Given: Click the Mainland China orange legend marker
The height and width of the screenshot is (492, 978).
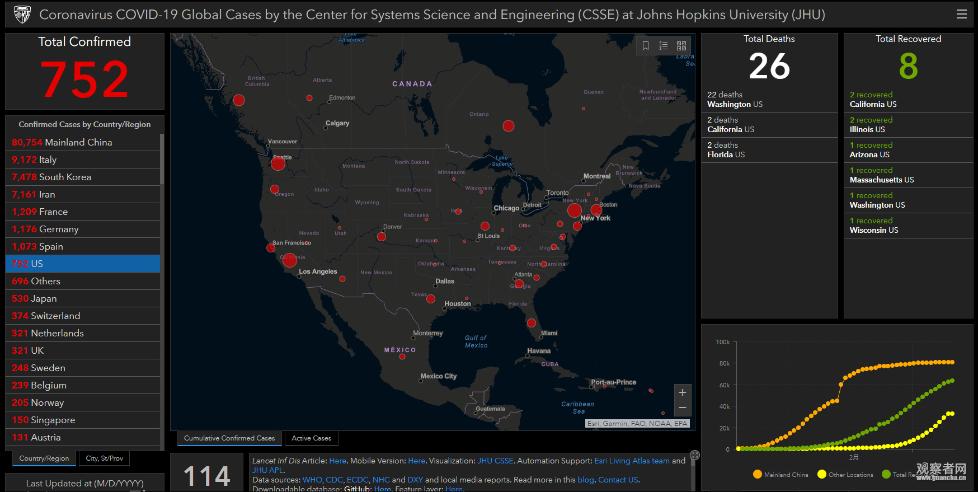Looking at the screenshot, I should click(757, 474).
